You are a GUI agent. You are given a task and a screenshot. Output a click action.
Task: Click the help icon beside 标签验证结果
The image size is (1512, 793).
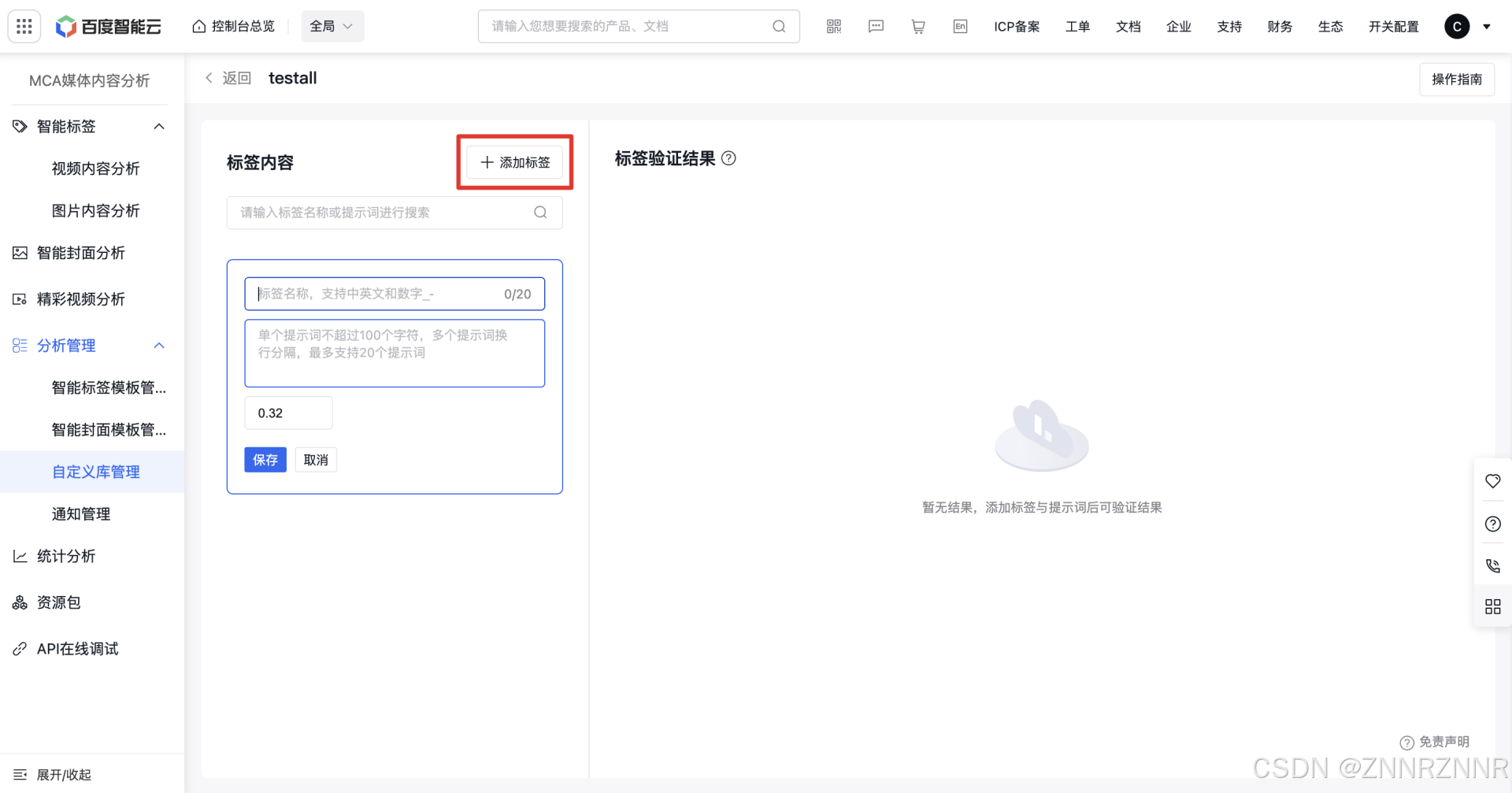coord(729,158)
